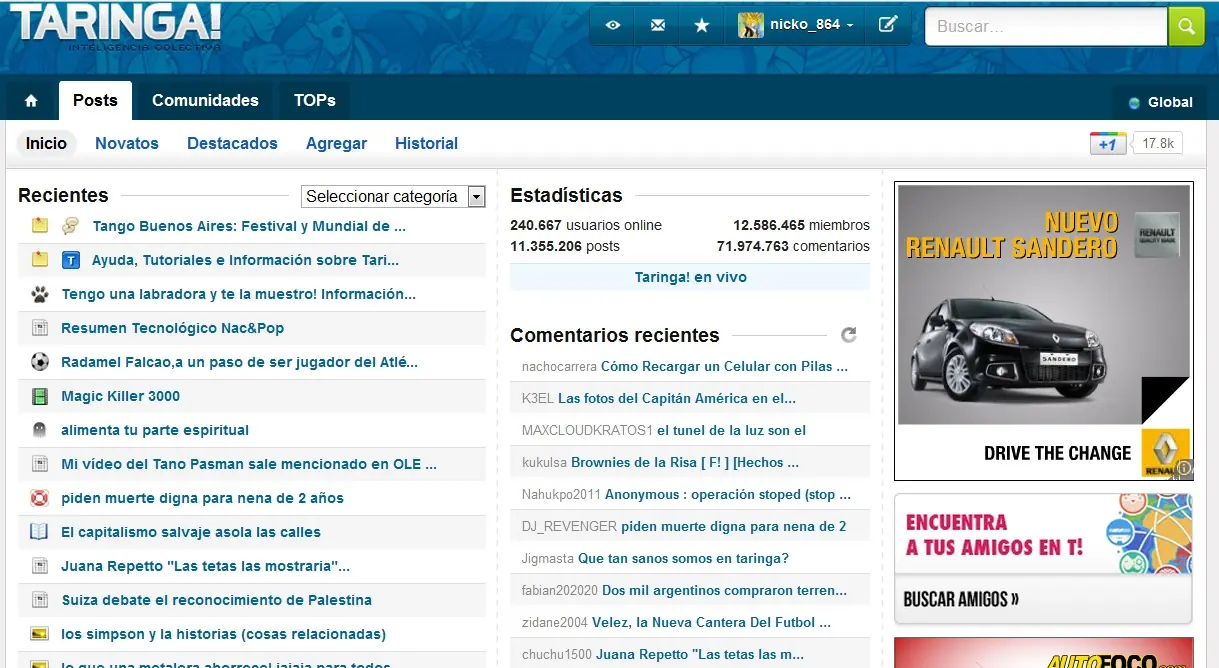Click the ad info icon on Renault banner
Viewport: 1219px width, 668px height.
[1184, 467]
